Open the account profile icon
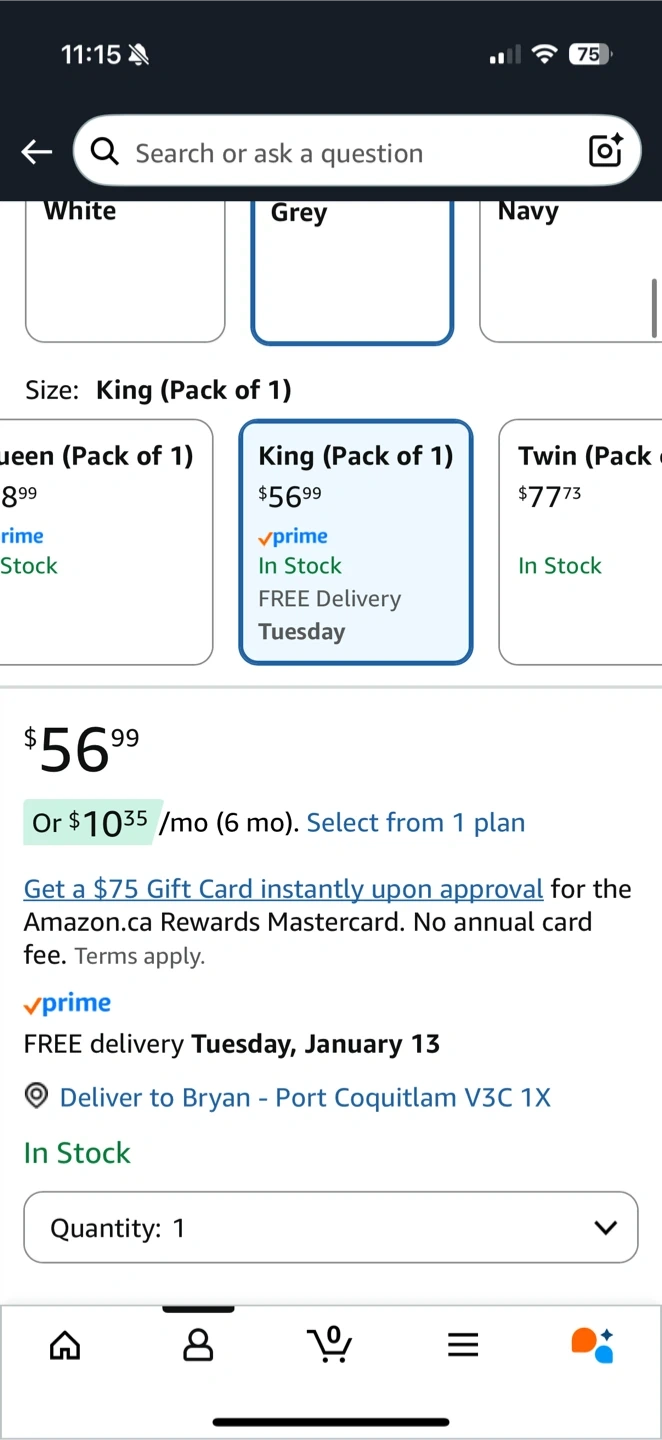The image size is (662, 1440). click(198, 1345)
